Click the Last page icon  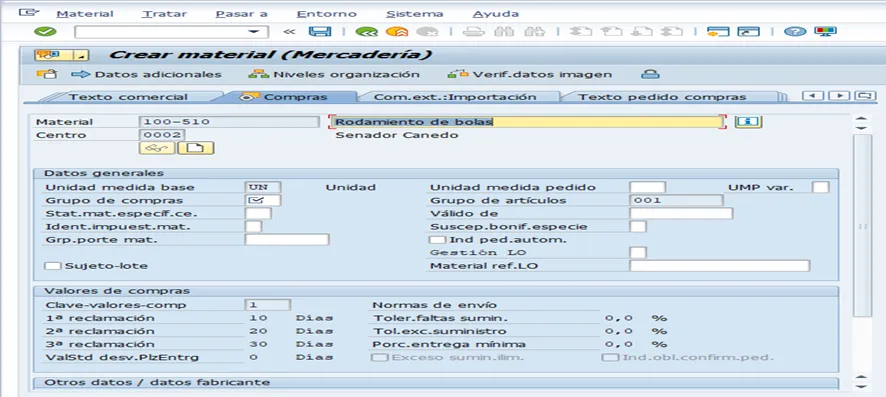[672, 32]
